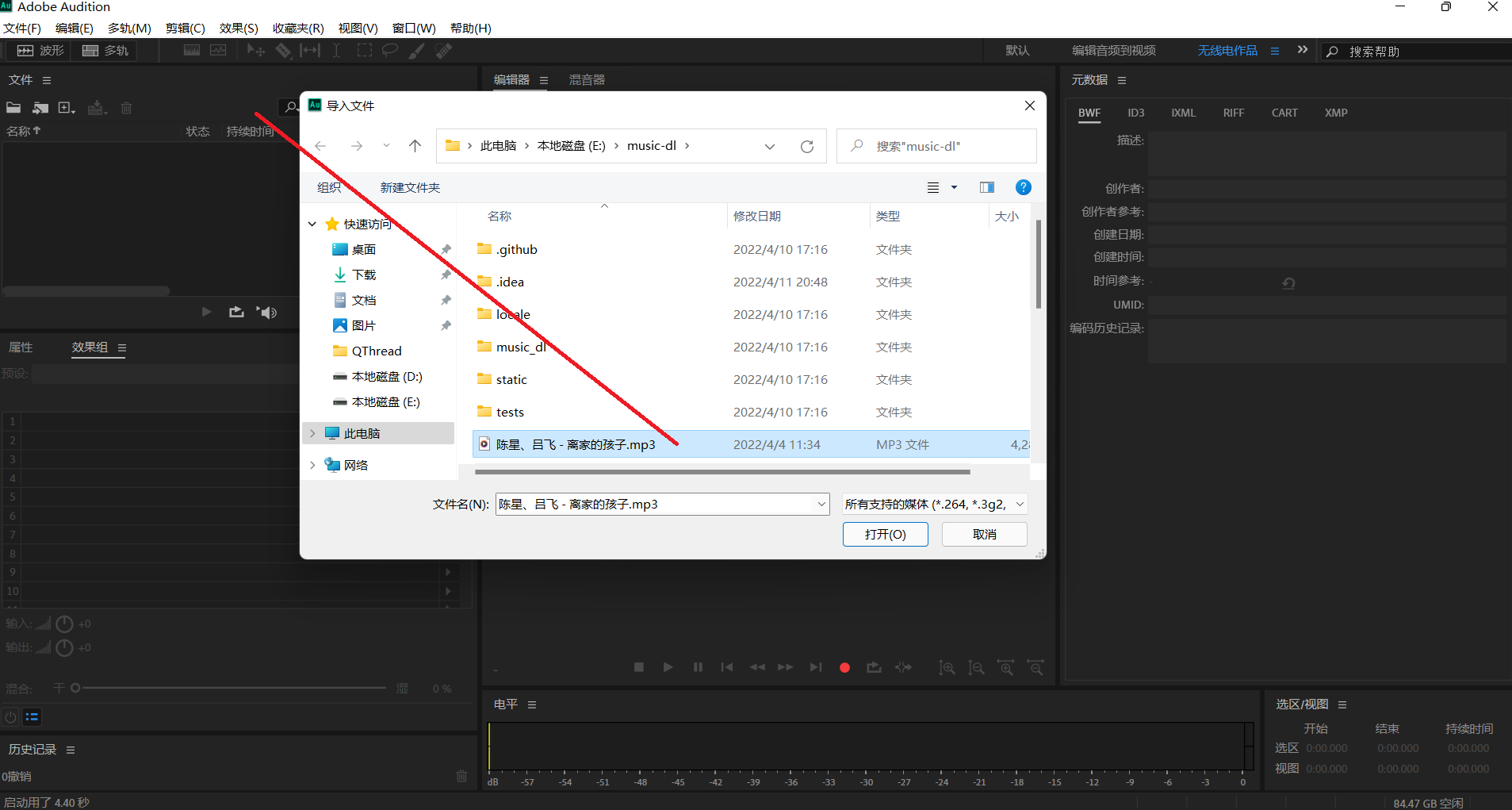This screenshot has height=810, width=1512.
Task: Open the view options dropdown arrow
Action: point(954,187)
